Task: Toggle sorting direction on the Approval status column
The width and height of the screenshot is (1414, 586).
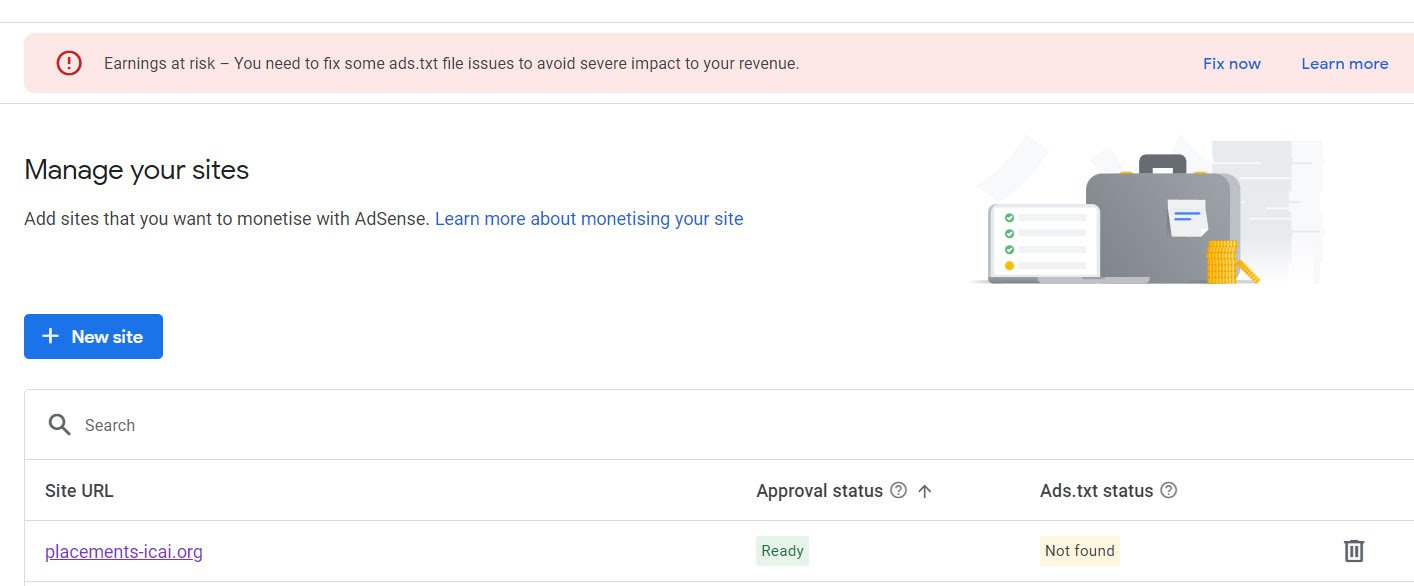Action: [x=926, y=491]
